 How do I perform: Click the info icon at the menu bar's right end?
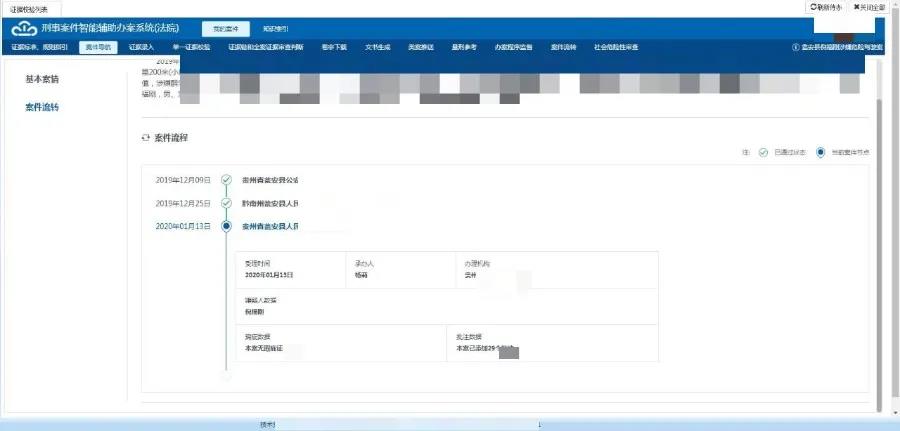795,47
